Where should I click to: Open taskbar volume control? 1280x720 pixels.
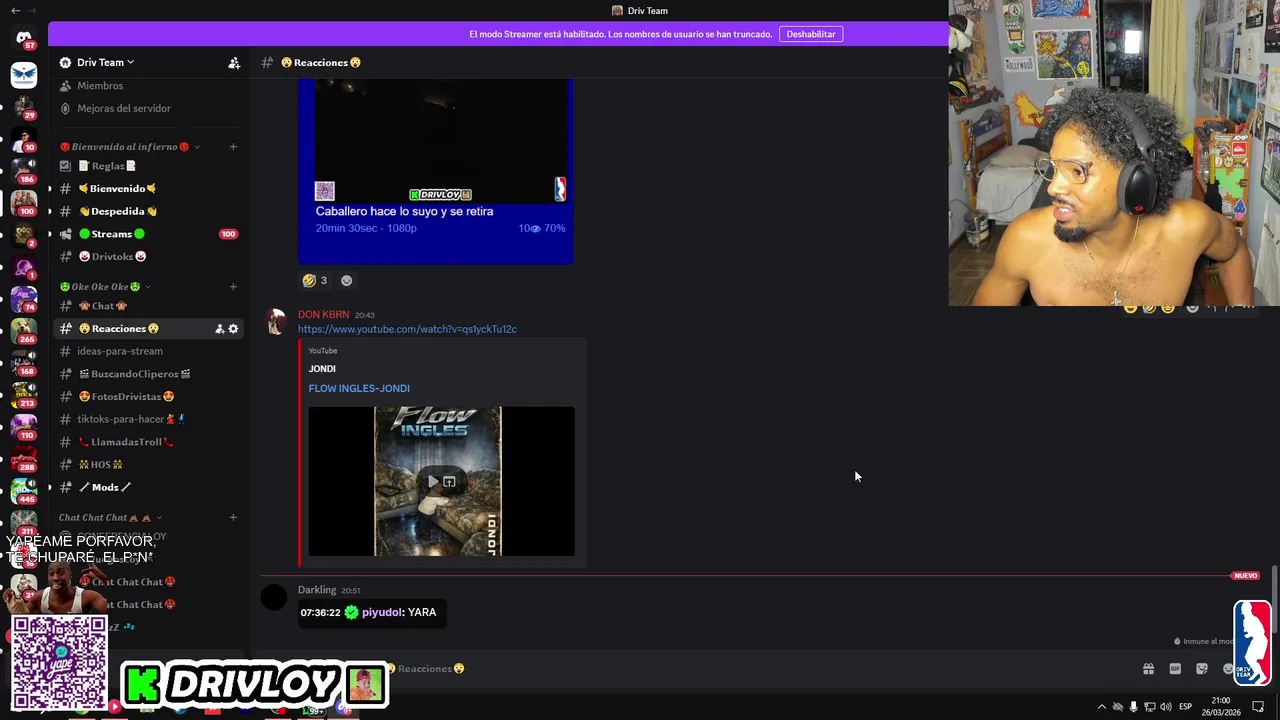point(1165,707)
